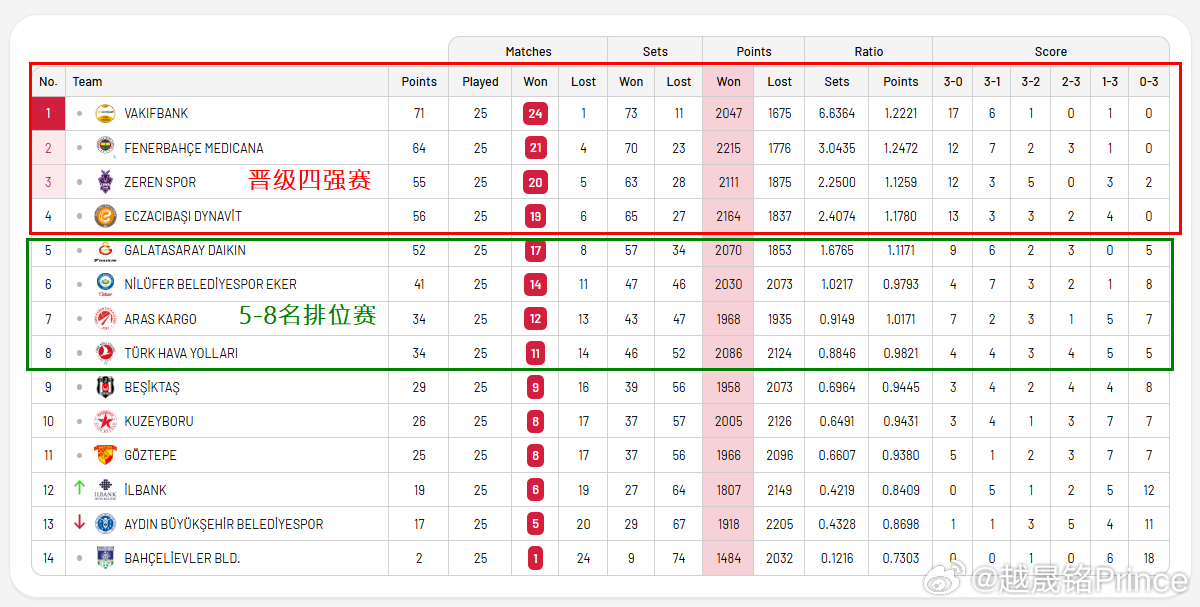The image size is (1200, 607).
Task: Sort by highlighted points Won column header
Action: 729,82
